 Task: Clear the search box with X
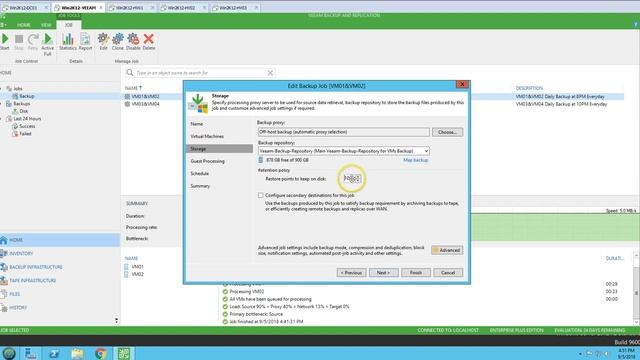[x=270, y=73]
